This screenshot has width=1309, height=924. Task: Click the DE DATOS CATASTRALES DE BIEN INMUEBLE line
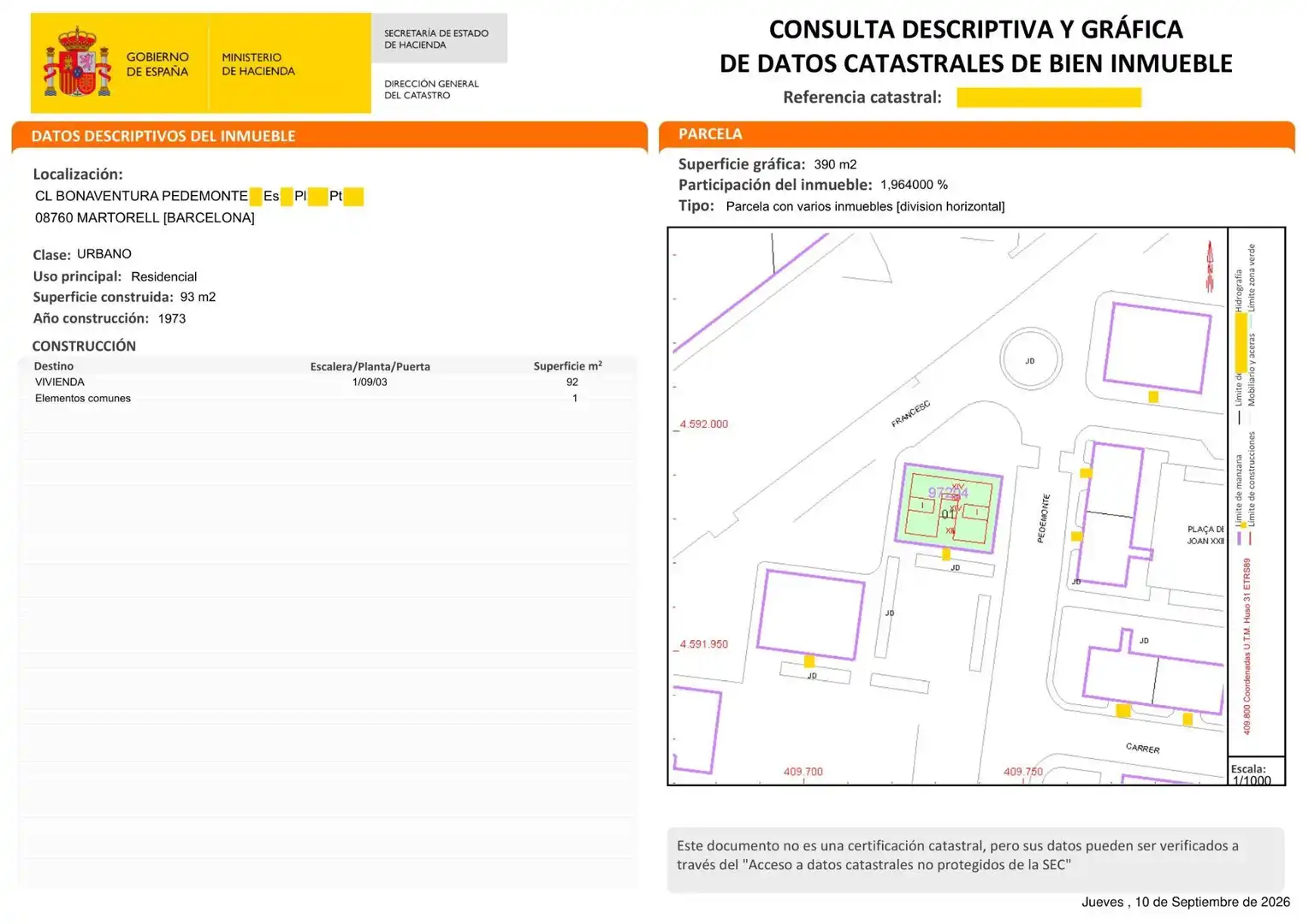point(975,63)
